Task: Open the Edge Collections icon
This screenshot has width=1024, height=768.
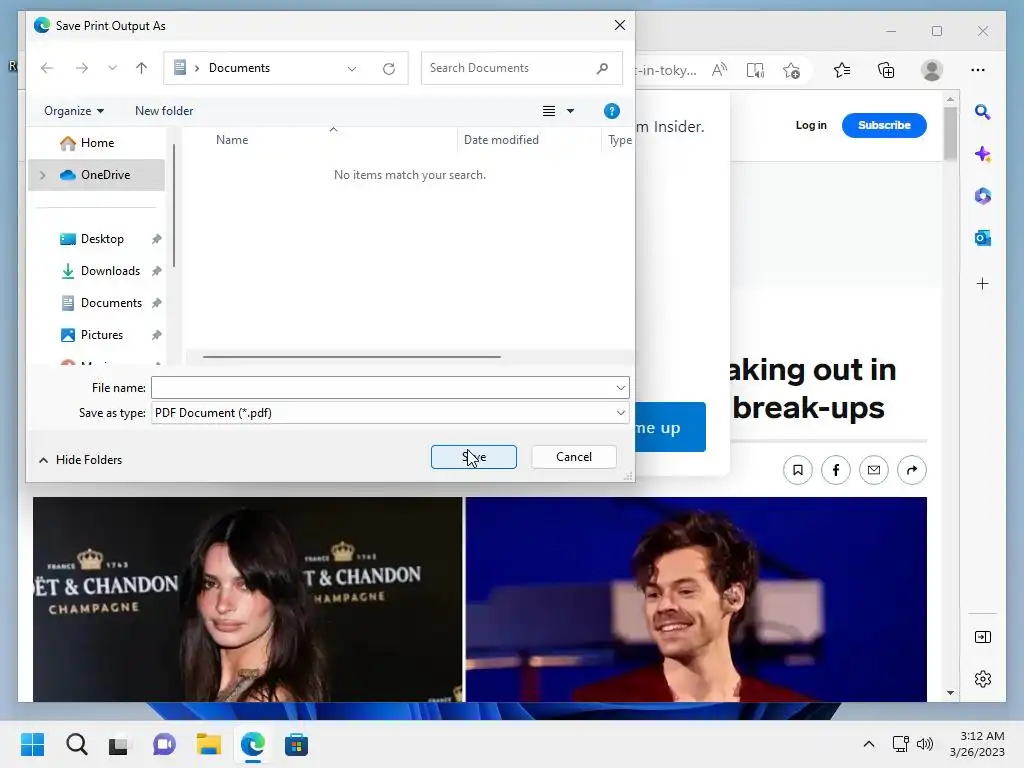Action: (886, 70)
